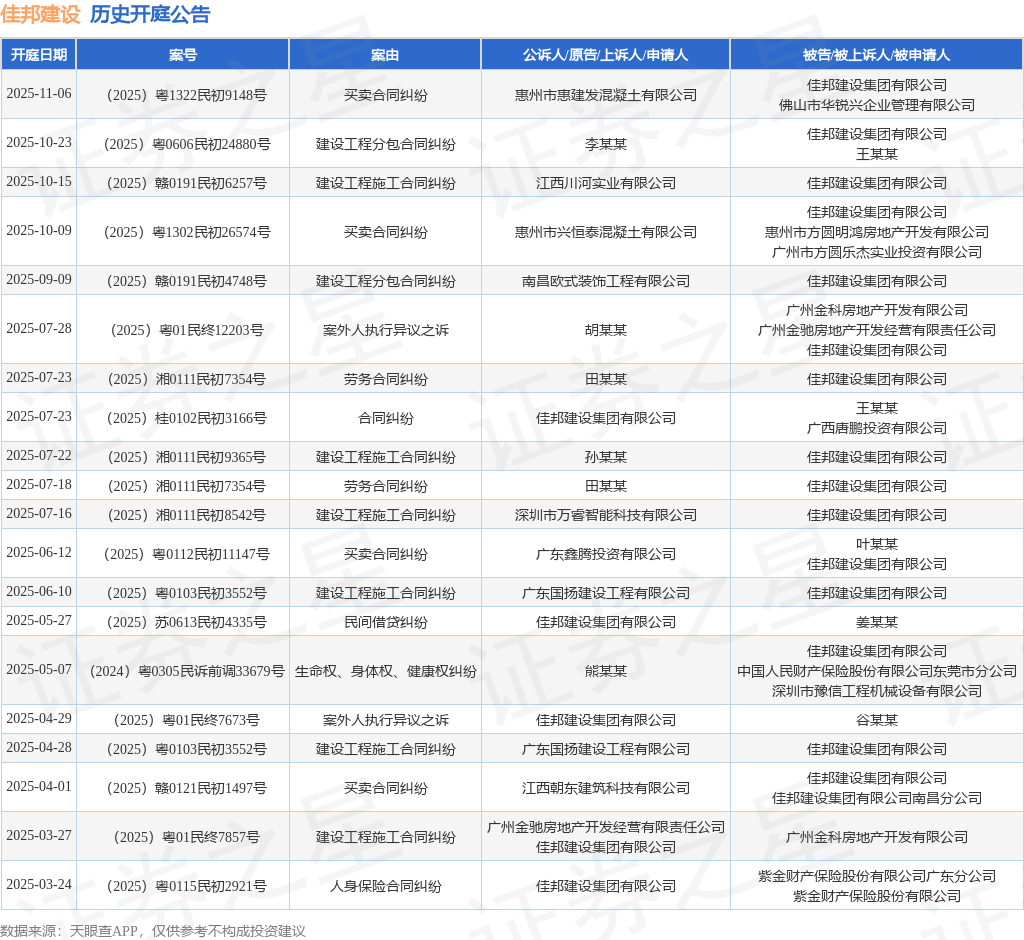Click plaintiff 深圳市万睿智能科技有限公司
This screenshot has height=940, width=1024.
pos(605,515)
